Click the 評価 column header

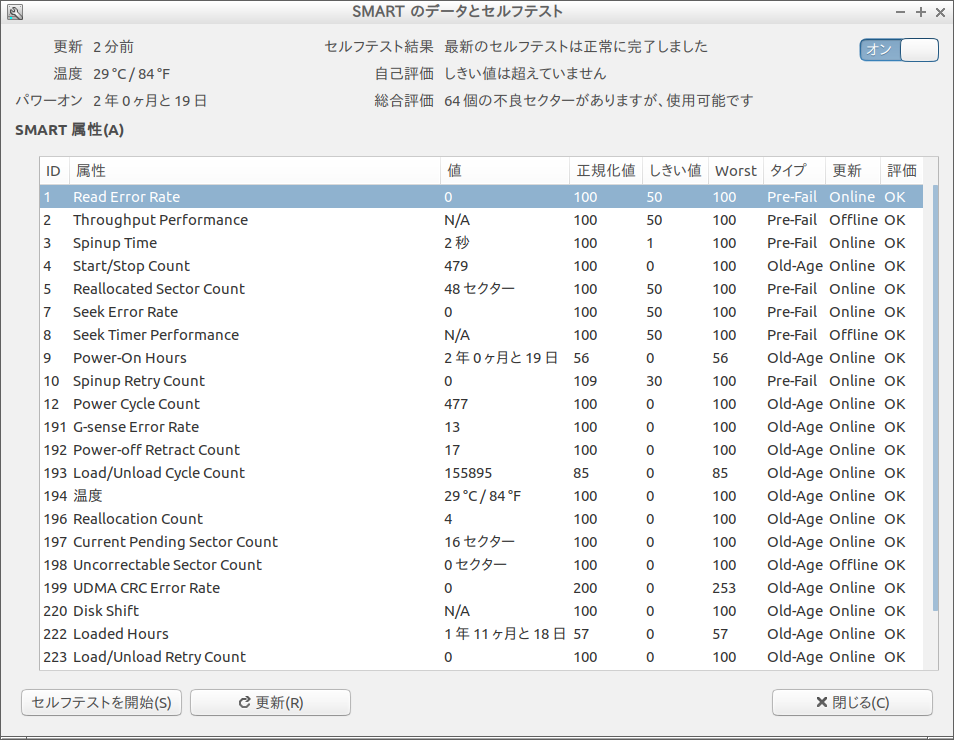[902, 171]
